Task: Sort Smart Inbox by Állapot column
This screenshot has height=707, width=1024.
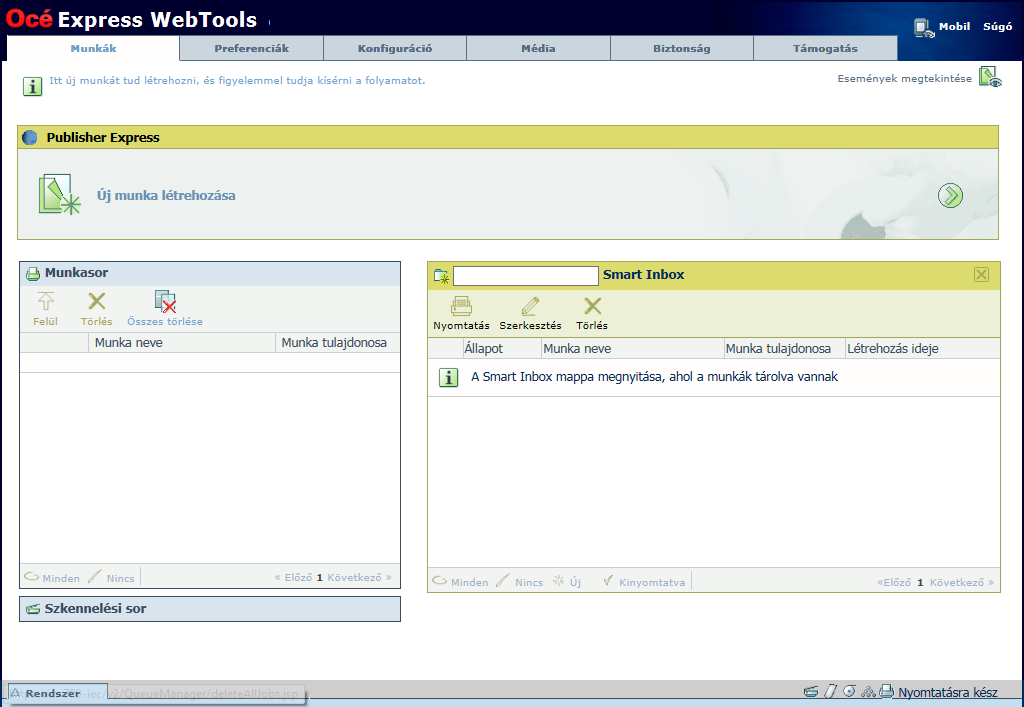Action: pyautogui.click(x=502, y=349)
